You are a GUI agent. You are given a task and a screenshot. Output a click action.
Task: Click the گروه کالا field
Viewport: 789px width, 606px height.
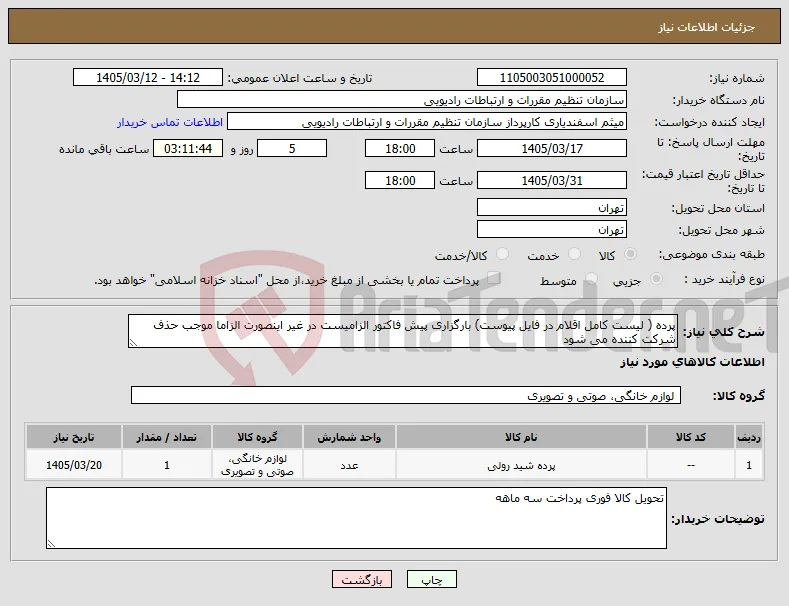coord(406,395)
